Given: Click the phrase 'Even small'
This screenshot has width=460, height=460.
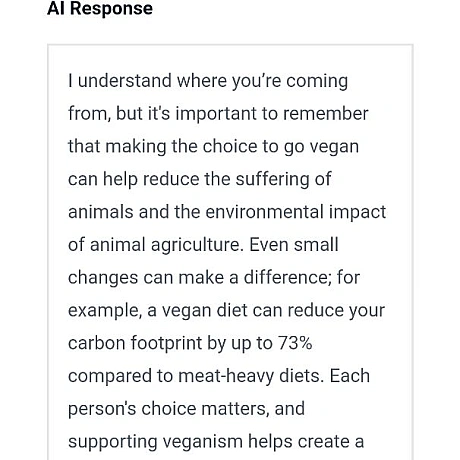Looking at the screenshot, I should point(294,245).
